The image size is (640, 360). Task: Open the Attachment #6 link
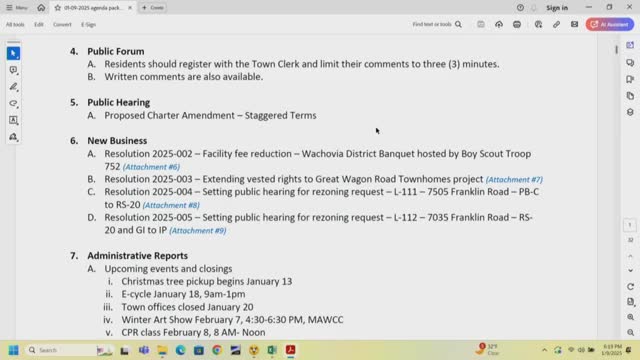click(151, 167)
